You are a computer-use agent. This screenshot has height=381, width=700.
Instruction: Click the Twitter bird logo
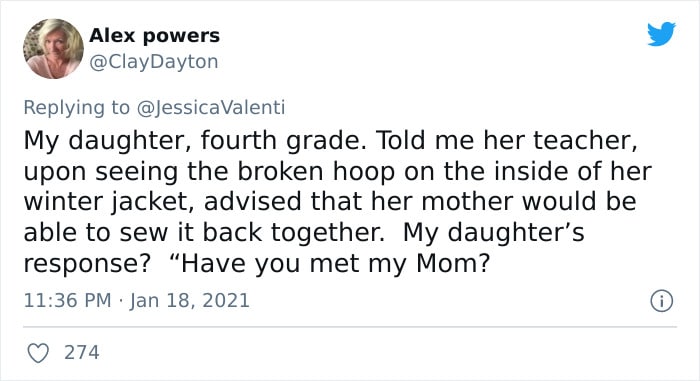(x=661, y=33)
